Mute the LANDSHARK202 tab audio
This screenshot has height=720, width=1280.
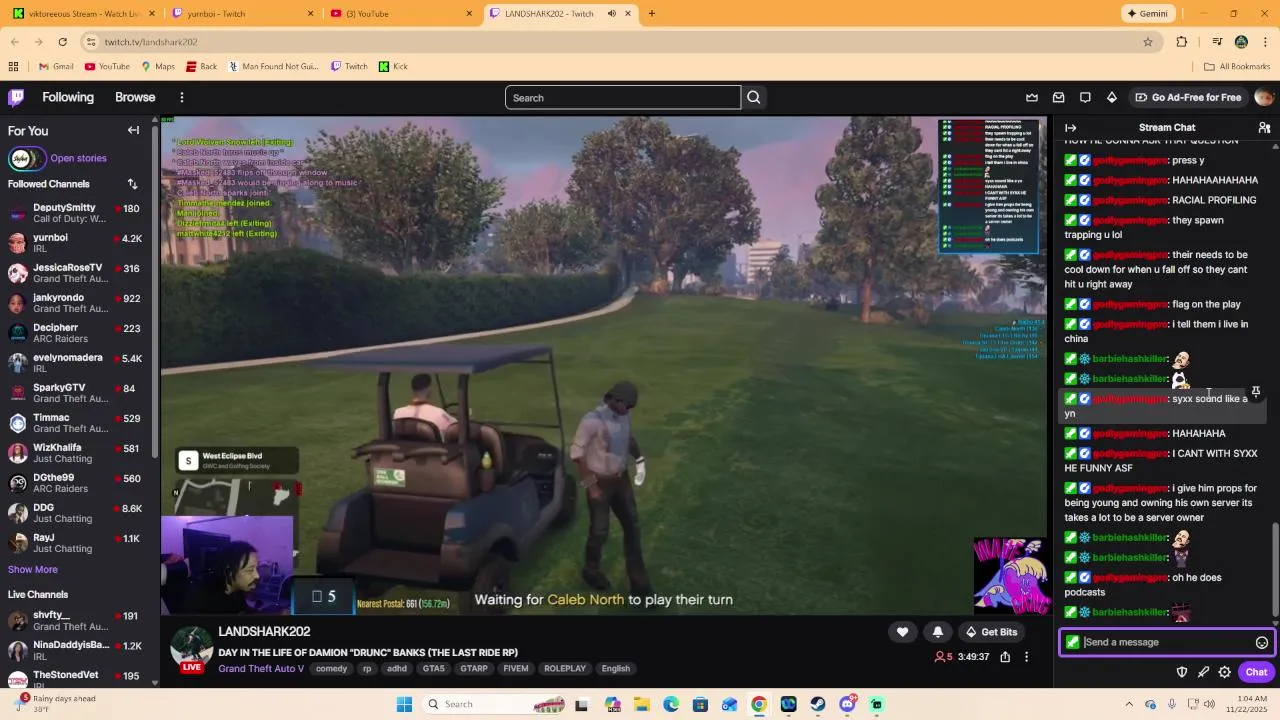pos(612,13)
